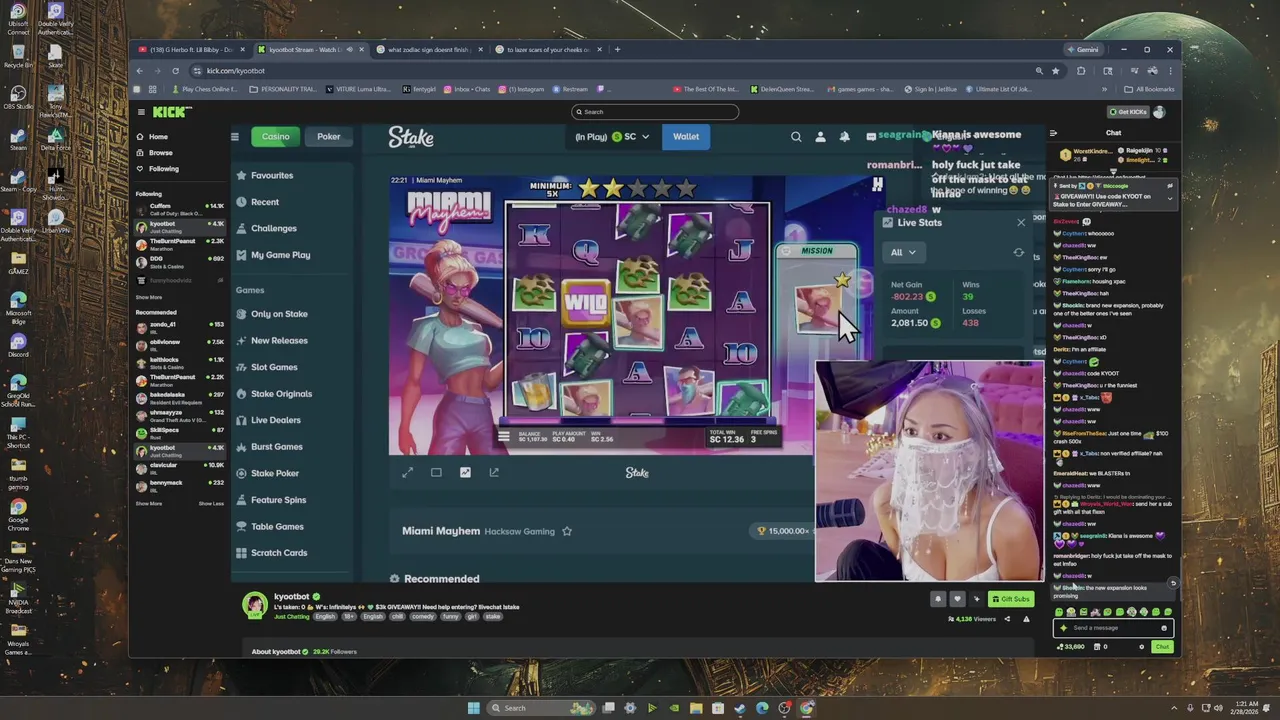Collapse the Kick chat panel
This screenshot has width=1280, height=720.
click(x=1053, y=133)
